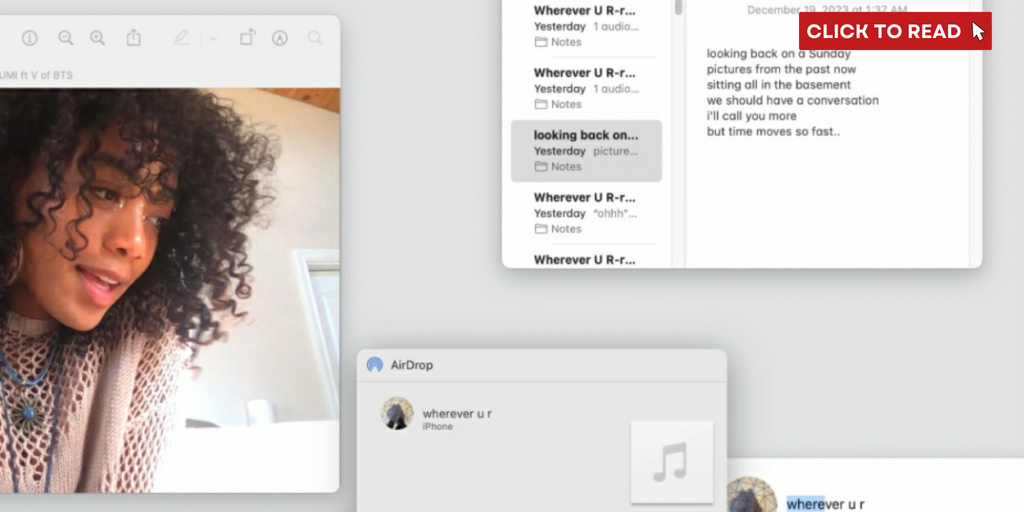Click the red CLICK TO READ button
The width and height of the screenshot is (1024, 512).
(895, 31)
